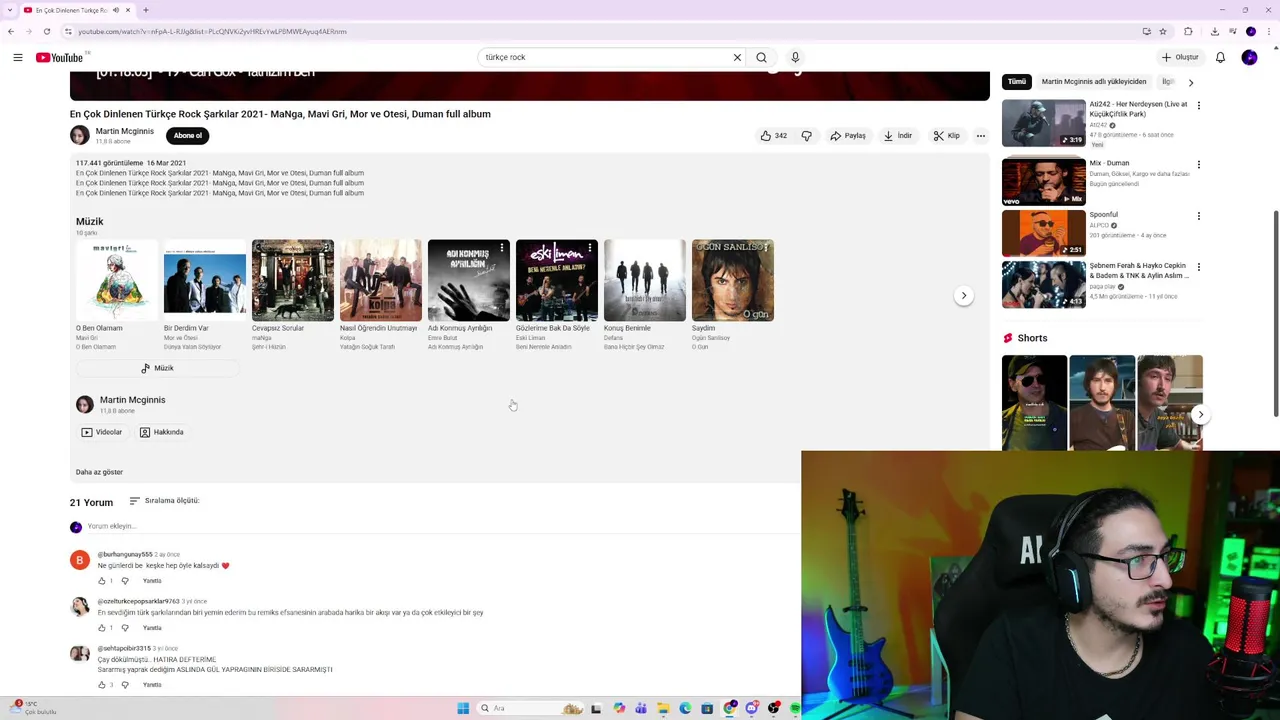This screenshot has width=1280, height=720.
Task: Open the YouTube account avatar menu
Action: 1249,57
